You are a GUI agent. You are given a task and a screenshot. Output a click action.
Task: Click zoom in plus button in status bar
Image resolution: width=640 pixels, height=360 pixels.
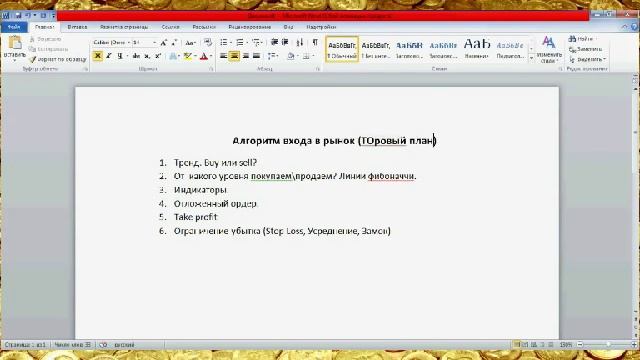(x=634, y=345)
